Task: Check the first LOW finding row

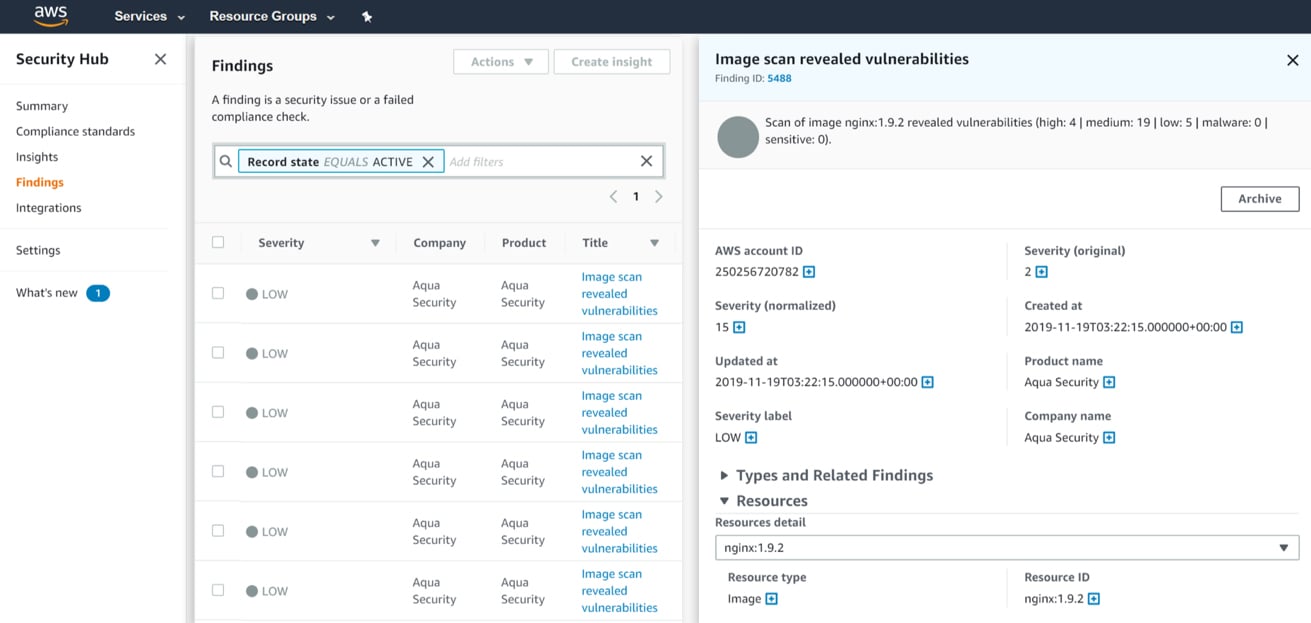Action: click(218, 293)
